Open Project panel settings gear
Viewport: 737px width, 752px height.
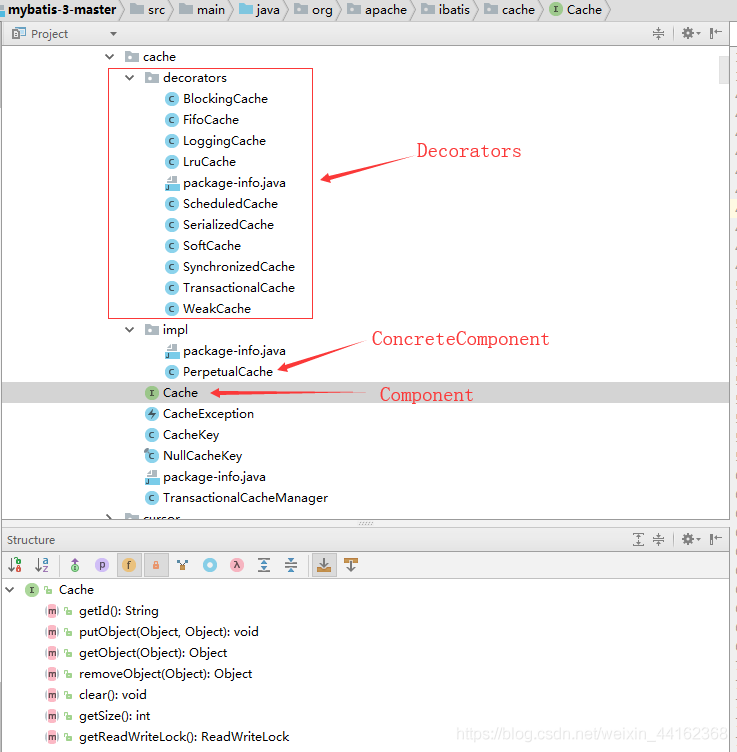pos(691,33)
